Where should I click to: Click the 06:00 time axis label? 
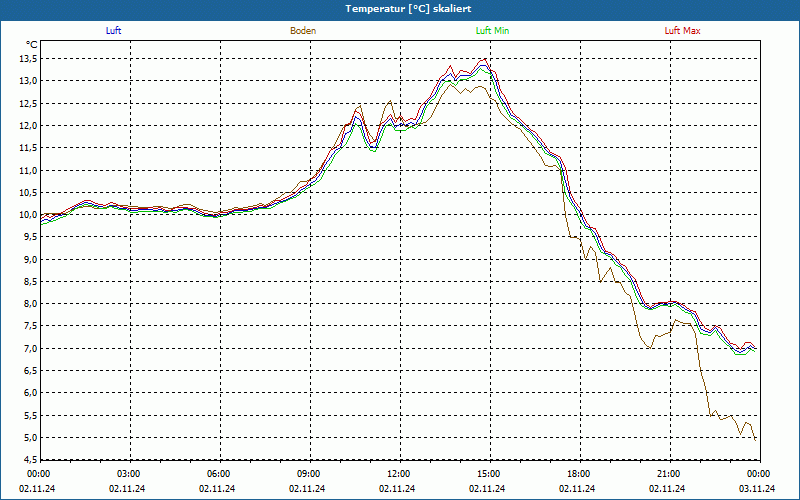coord(218,474)
